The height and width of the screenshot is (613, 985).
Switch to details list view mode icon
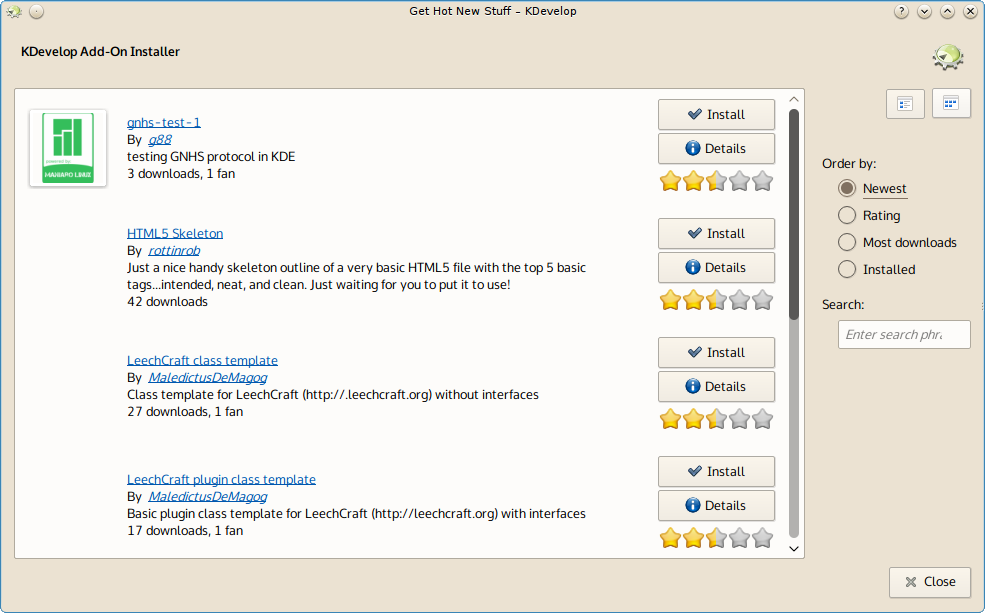pos(905,104)
